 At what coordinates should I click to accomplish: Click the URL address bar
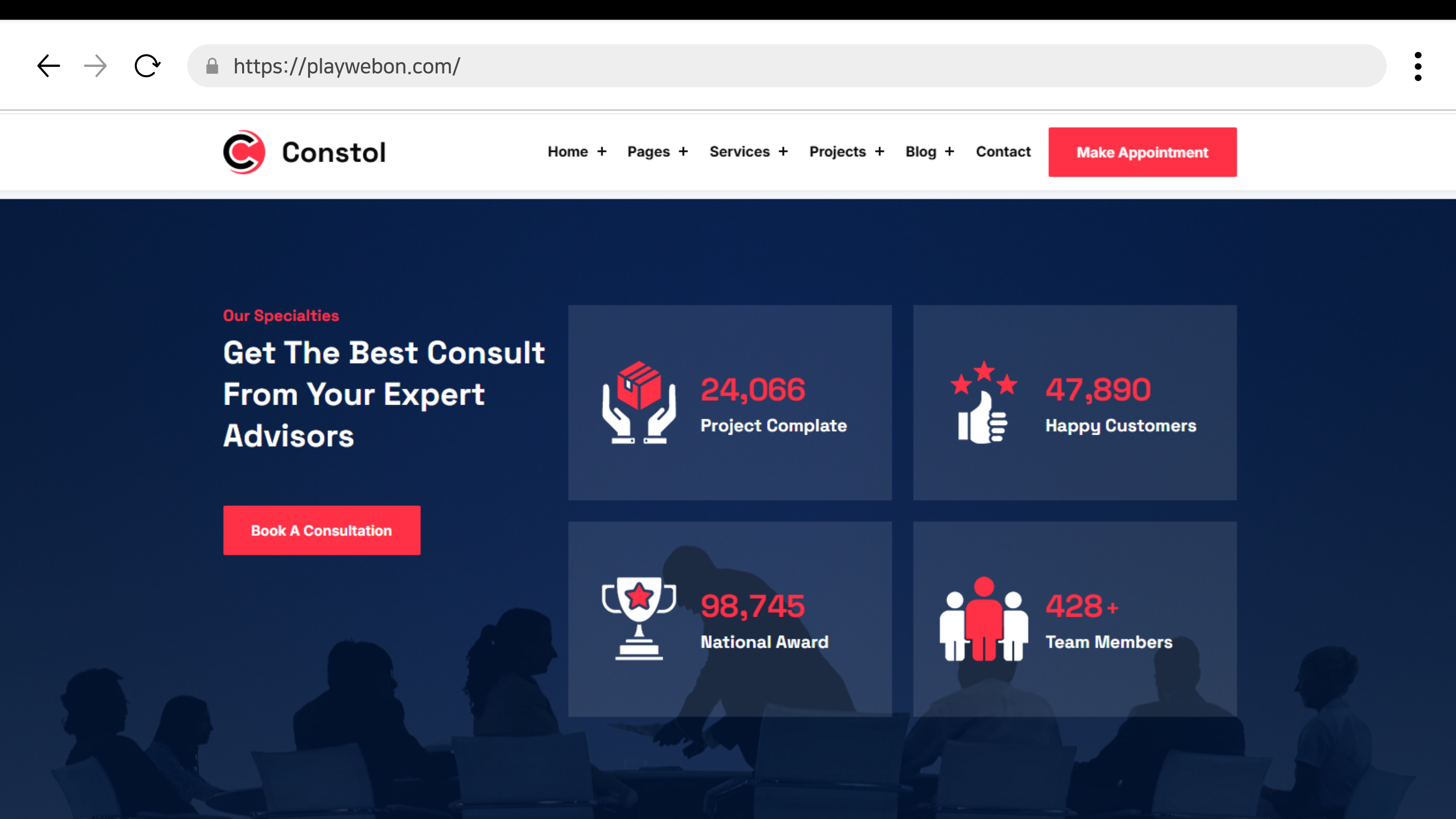tap(791, 66)
